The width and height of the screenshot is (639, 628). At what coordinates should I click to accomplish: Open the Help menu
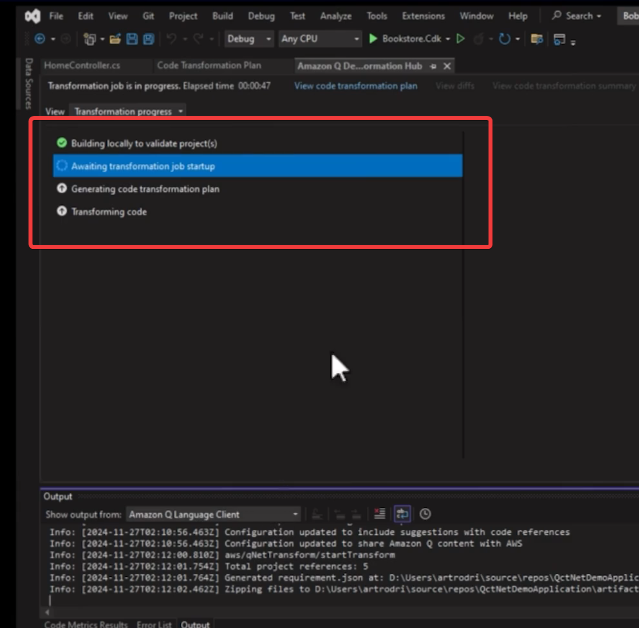pyautogui.click(x=518, y=16)
